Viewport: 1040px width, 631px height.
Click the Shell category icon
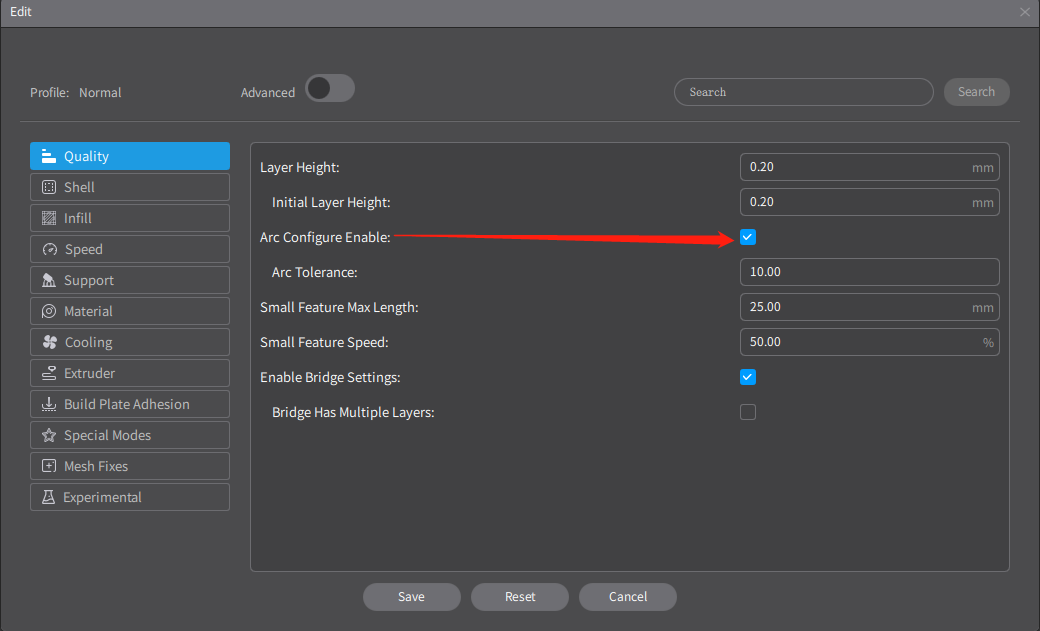[x=48, y=187]
